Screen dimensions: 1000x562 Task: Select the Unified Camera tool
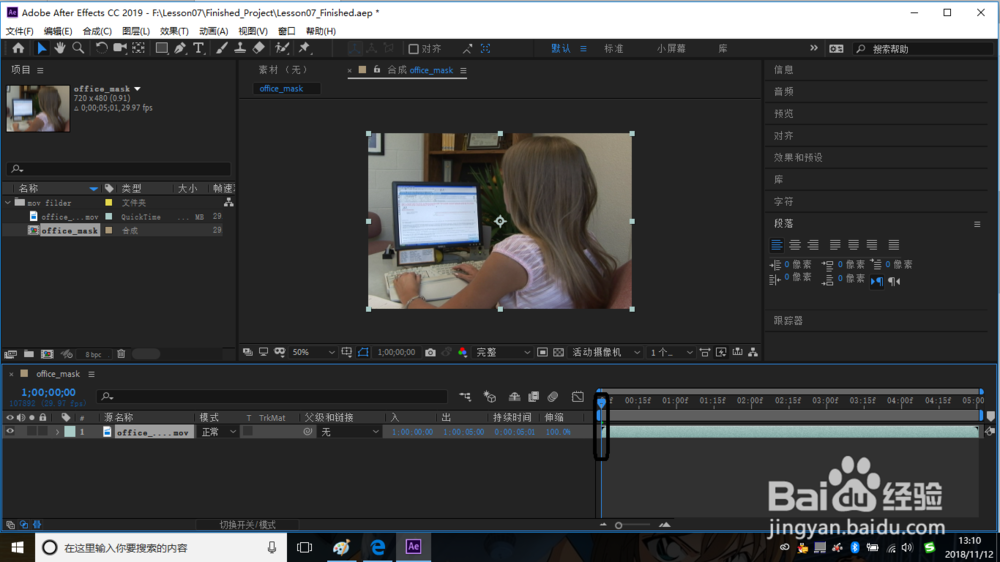click(119, 48)
